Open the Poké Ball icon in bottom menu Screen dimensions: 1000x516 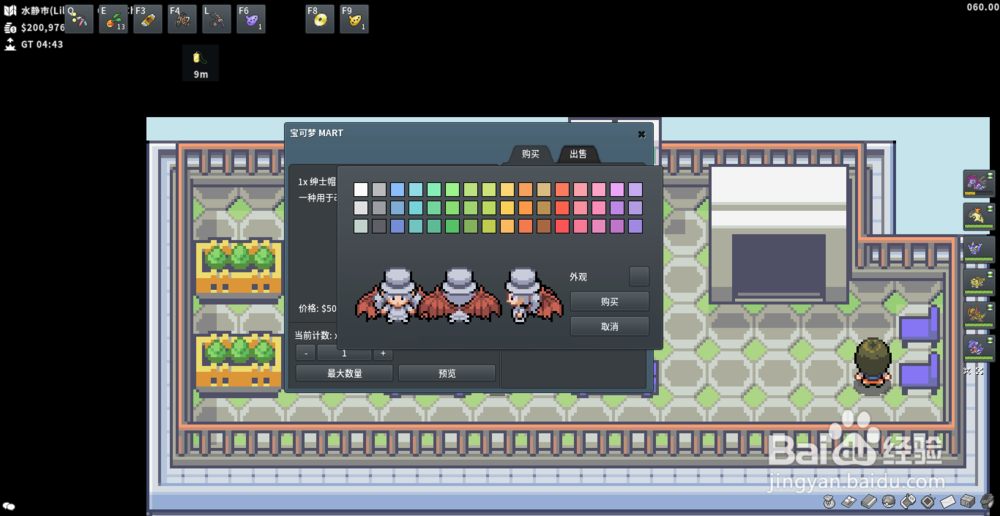coord(888,501)
